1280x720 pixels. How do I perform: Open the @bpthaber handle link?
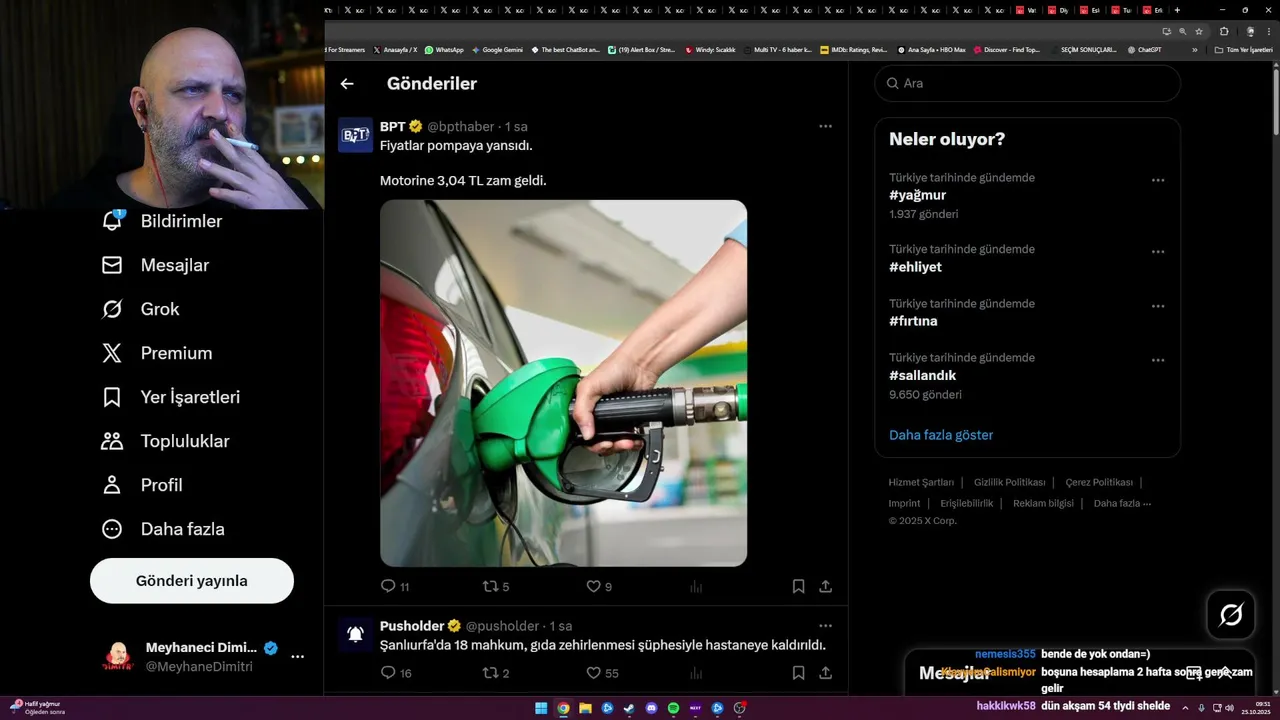point(461,127)
